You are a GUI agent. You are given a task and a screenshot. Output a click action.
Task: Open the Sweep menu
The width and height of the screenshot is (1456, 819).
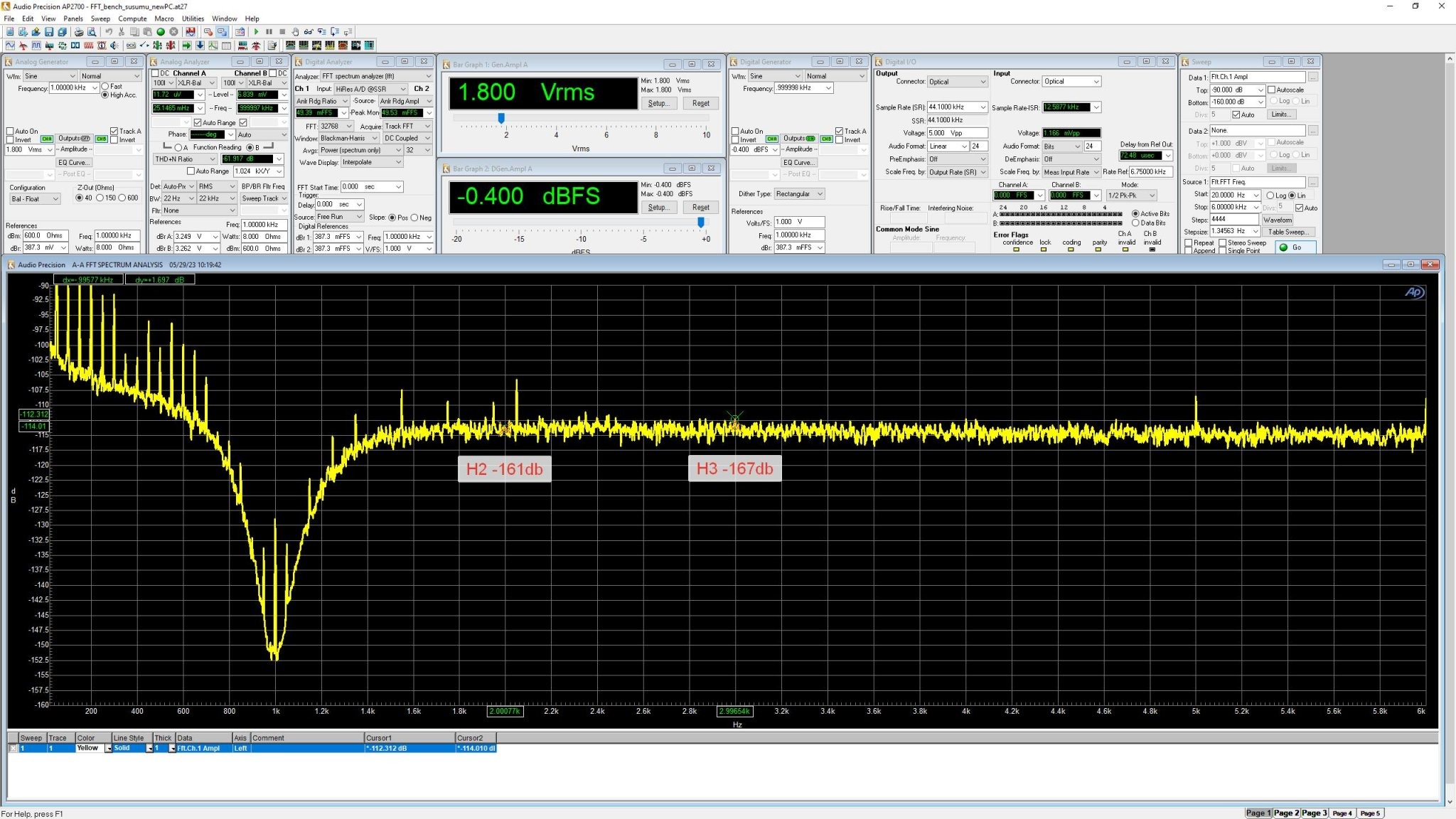coord(100,18)
